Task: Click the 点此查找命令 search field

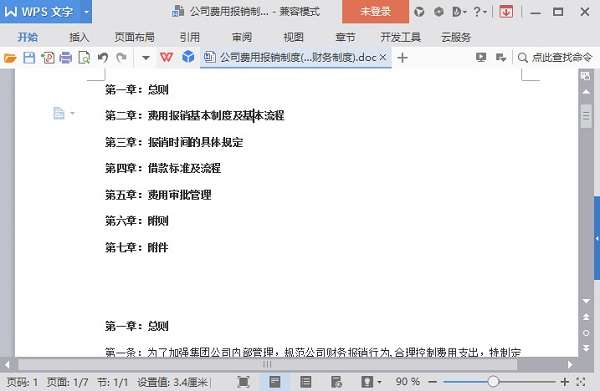Action: (x=561, y=58)
